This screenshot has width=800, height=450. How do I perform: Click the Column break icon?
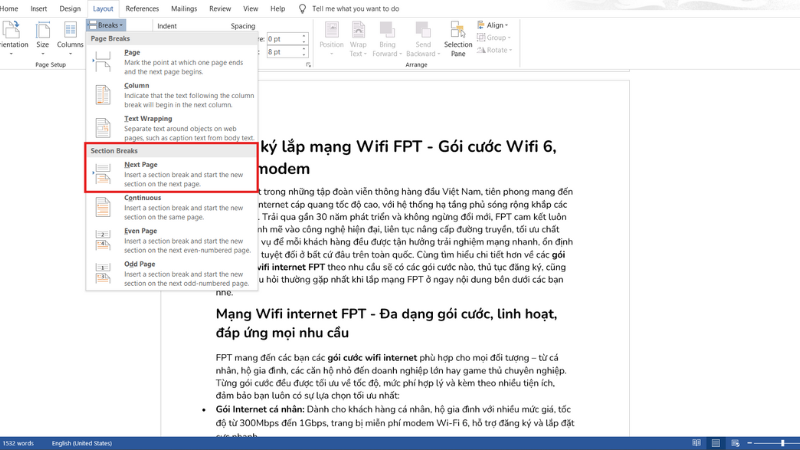103,95
